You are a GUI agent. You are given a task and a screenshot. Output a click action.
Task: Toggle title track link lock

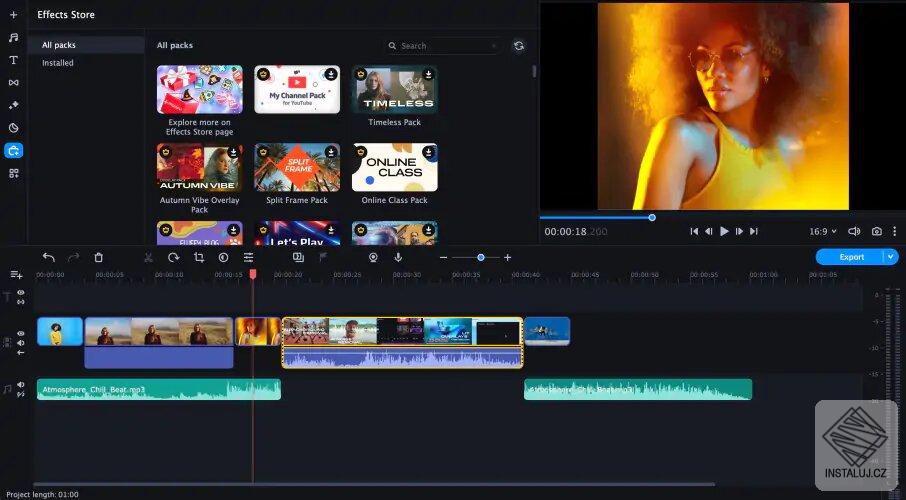(x=21, y=302)
